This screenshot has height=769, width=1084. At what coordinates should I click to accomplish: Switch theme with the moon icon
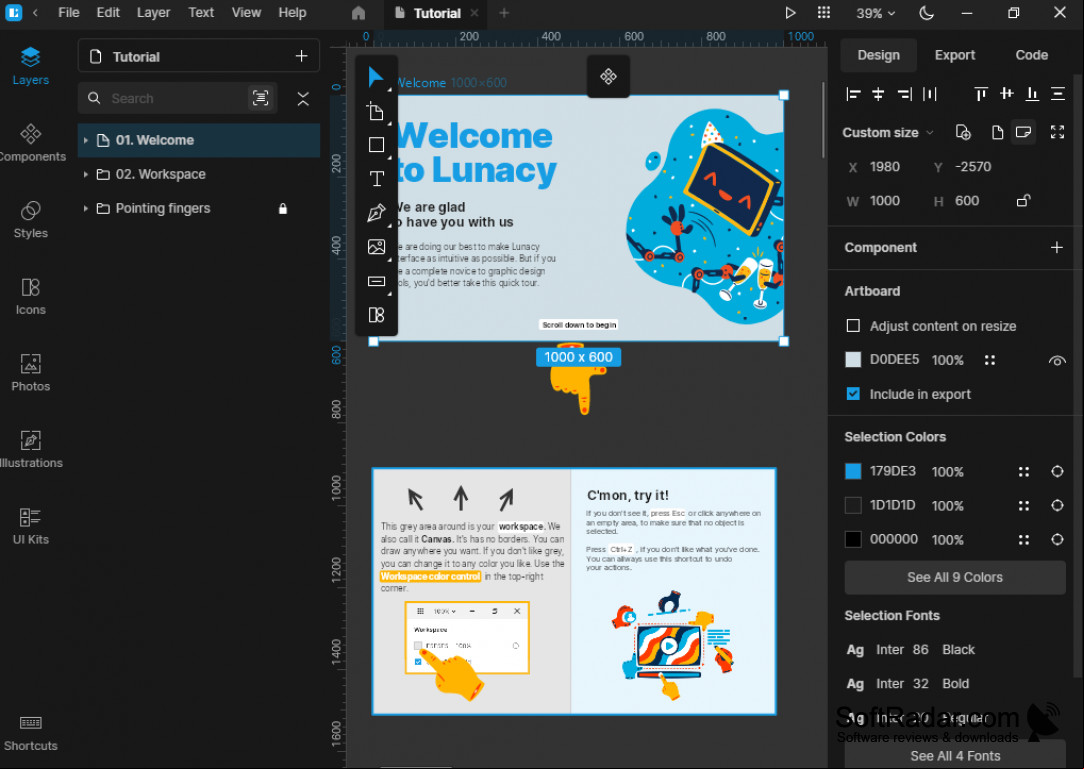[926, 13]
